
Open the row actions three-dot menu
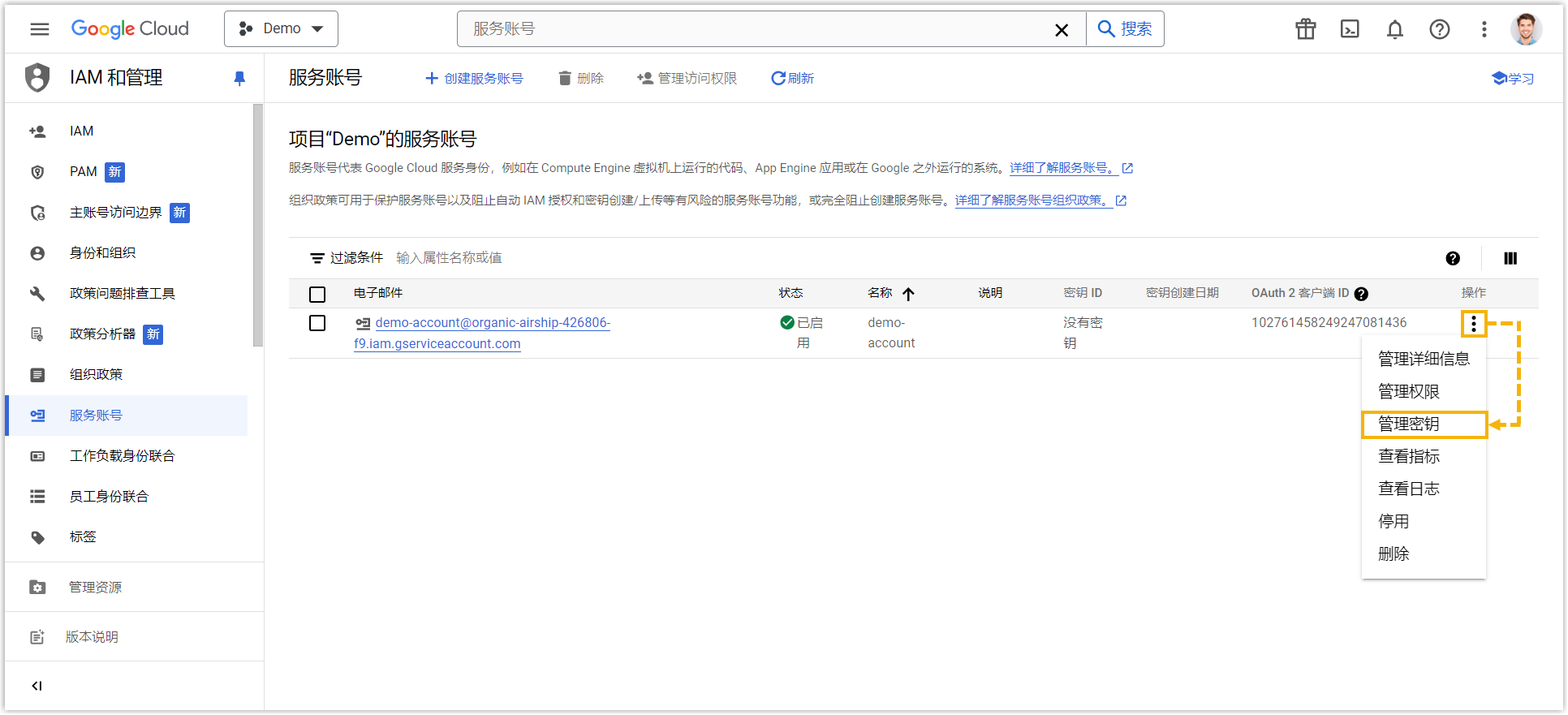coord(1473,324)
